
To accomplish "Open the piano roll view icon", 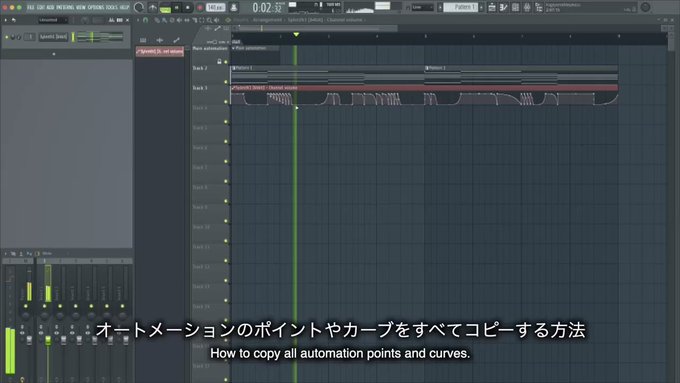I will pos(503,7).
